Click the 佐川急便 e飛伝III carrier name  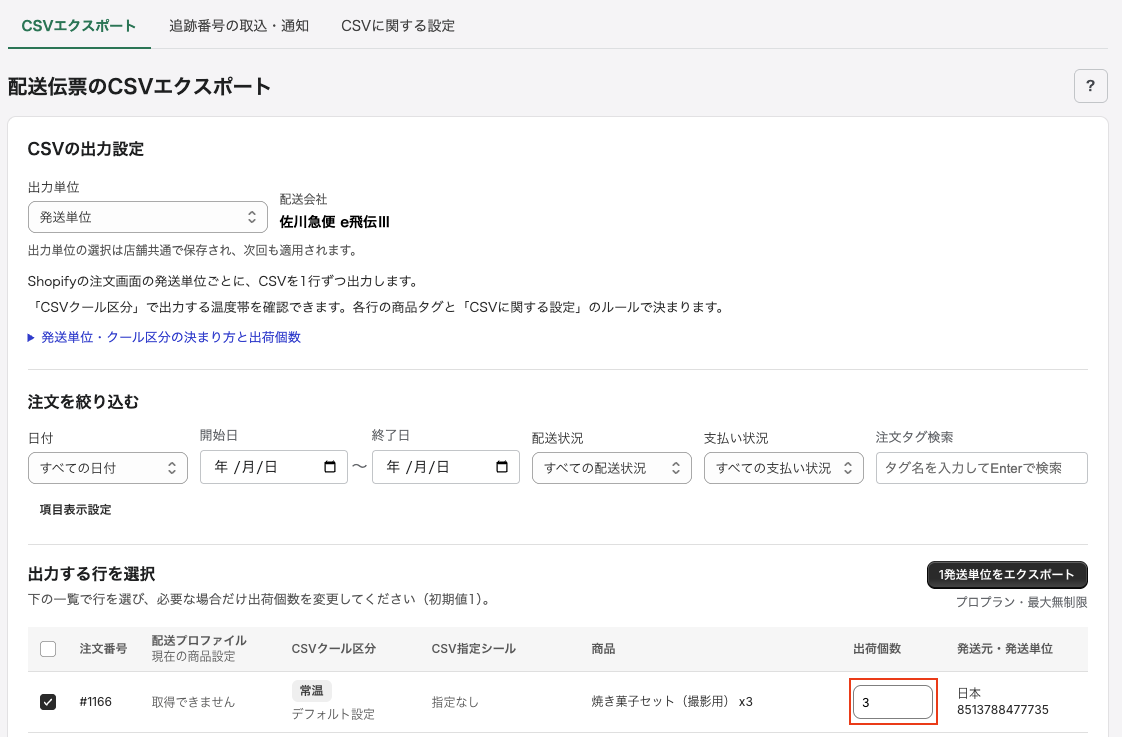334,222
